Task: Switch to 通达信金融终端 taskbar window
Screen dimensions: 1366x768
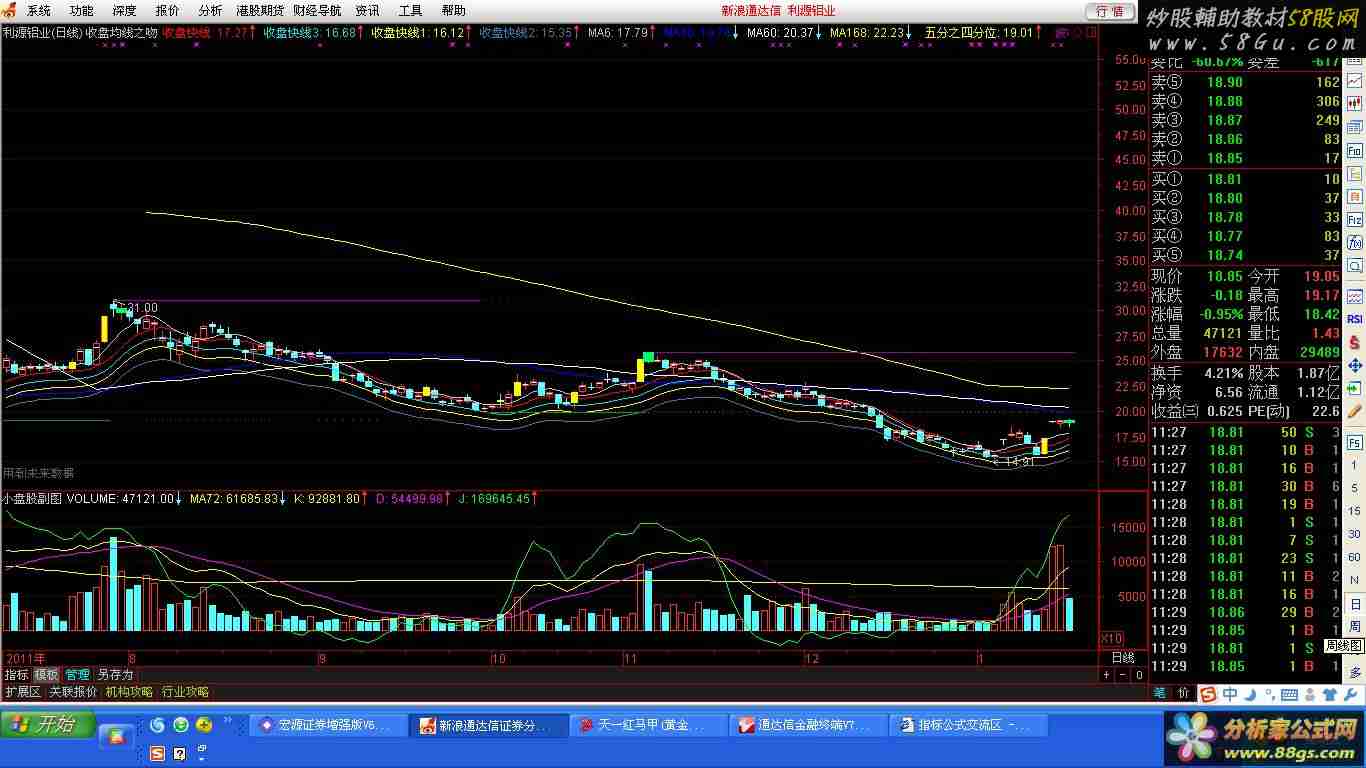Action: tap(808, 726)
